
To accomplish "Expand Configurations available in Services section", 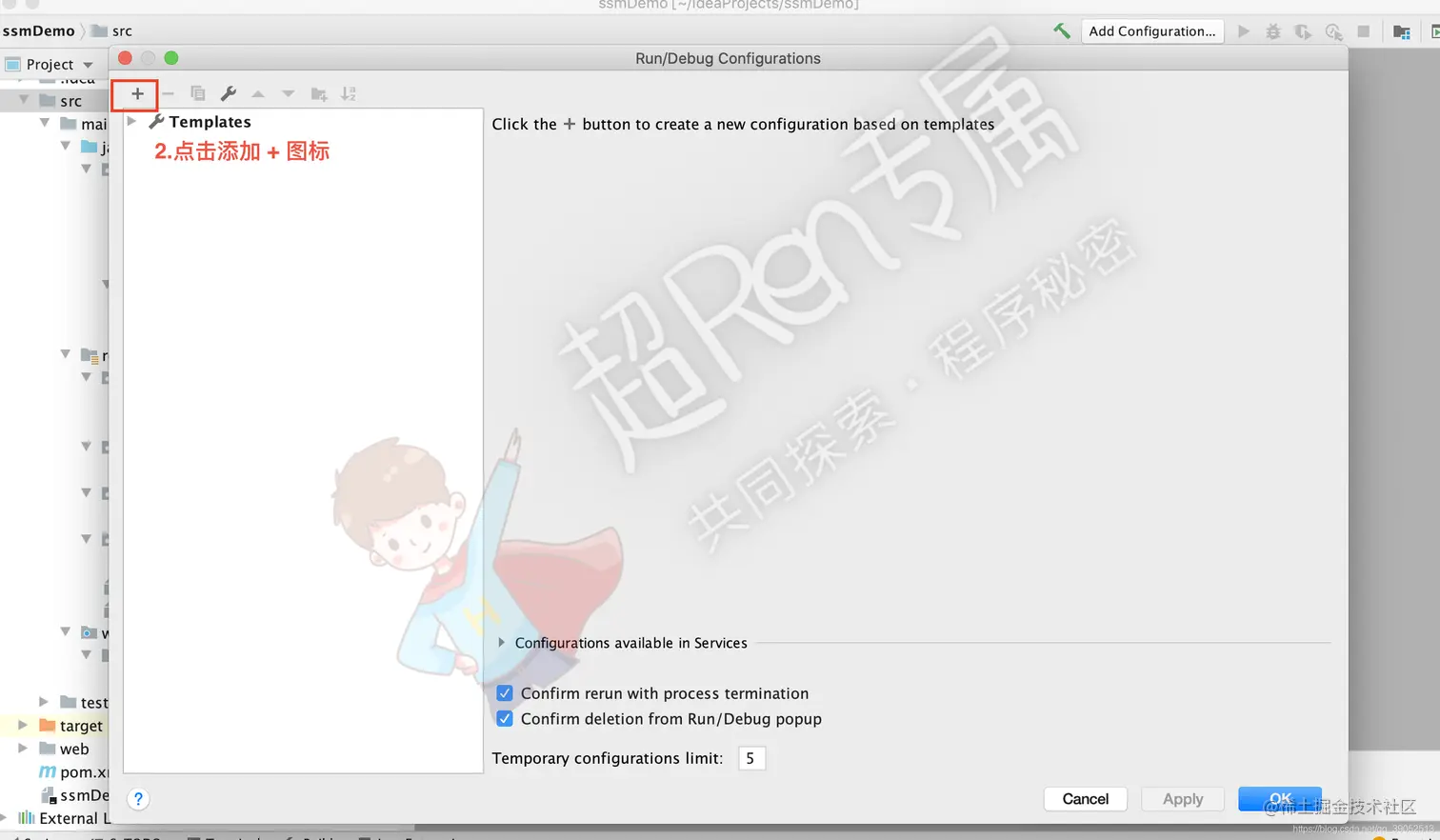I will click(x=501, y=643).
